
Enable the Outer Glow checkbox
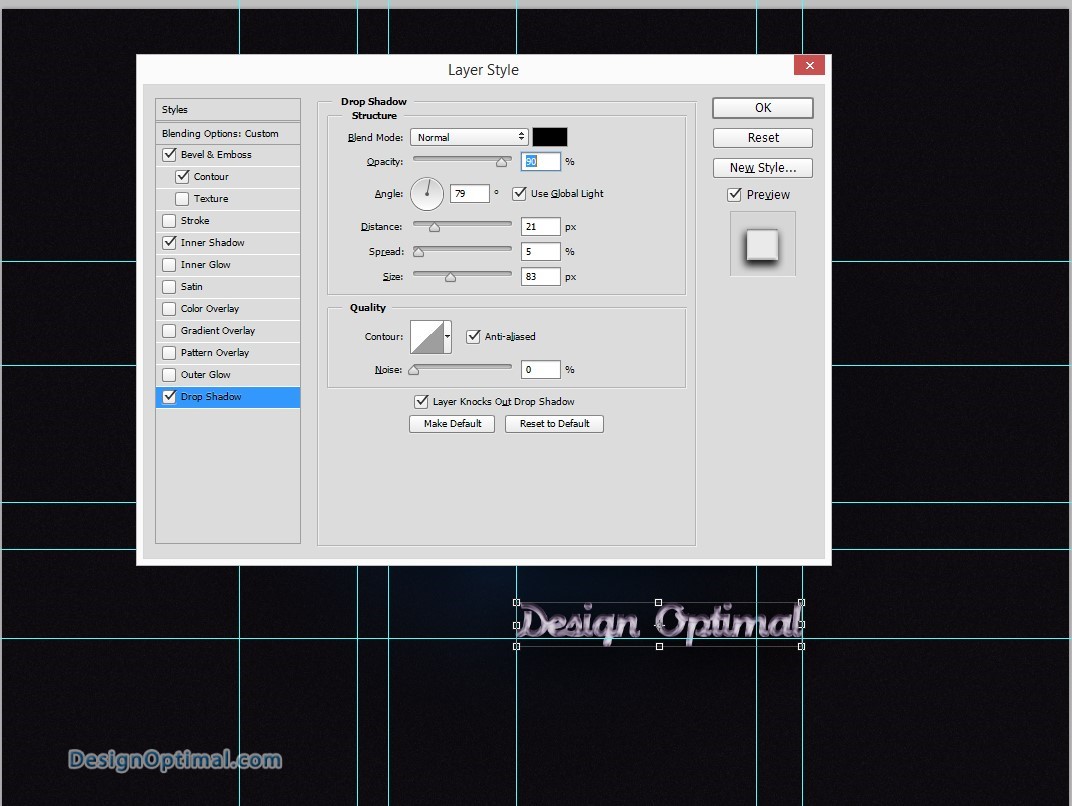tap(169, 375)
